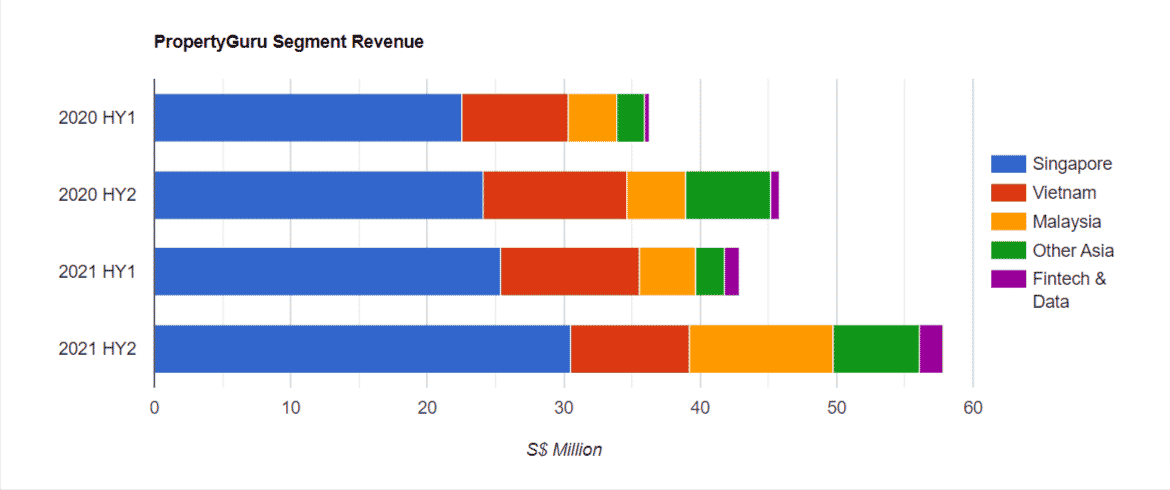Click the PropertyGuru Segment Revenue chart title
This screenshot has width=1170, height=490.
click(289, 43)
